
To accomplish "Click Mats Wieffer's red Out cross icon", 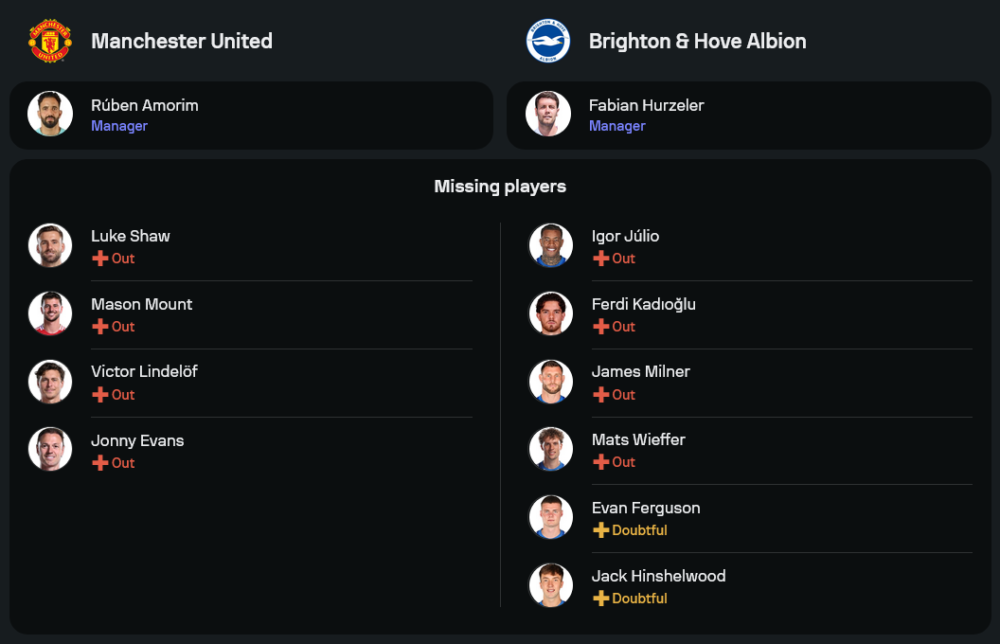I will pyautogui.click(x=601, y=462).
